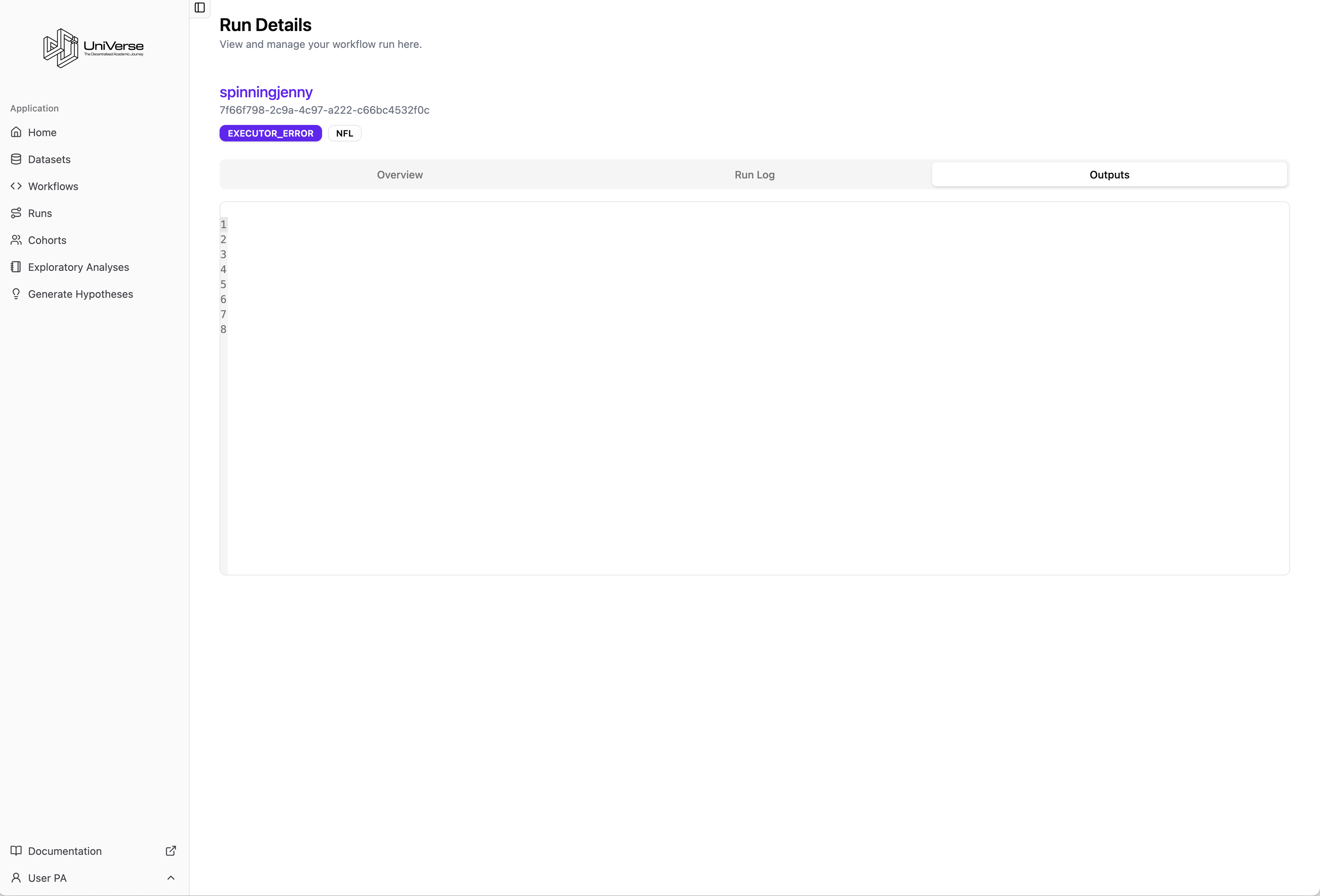Click the Runs workflow icon

click(16, 213)
